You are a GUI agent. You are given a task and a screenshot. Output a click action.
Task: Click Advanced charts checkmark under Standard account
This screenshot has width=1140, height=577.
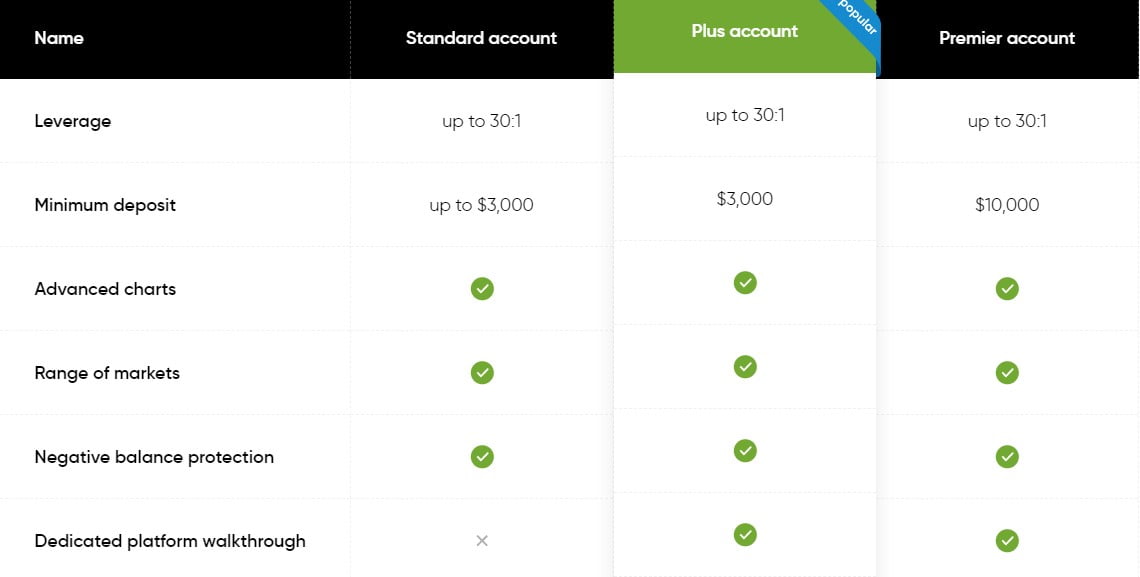point(482,288)
